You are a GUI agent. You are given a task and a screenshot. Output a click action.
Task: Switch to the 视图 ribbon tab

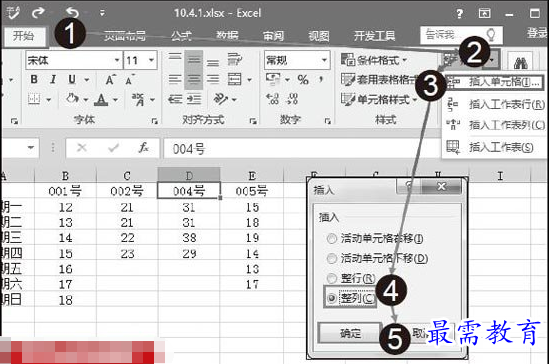[319, 35]
